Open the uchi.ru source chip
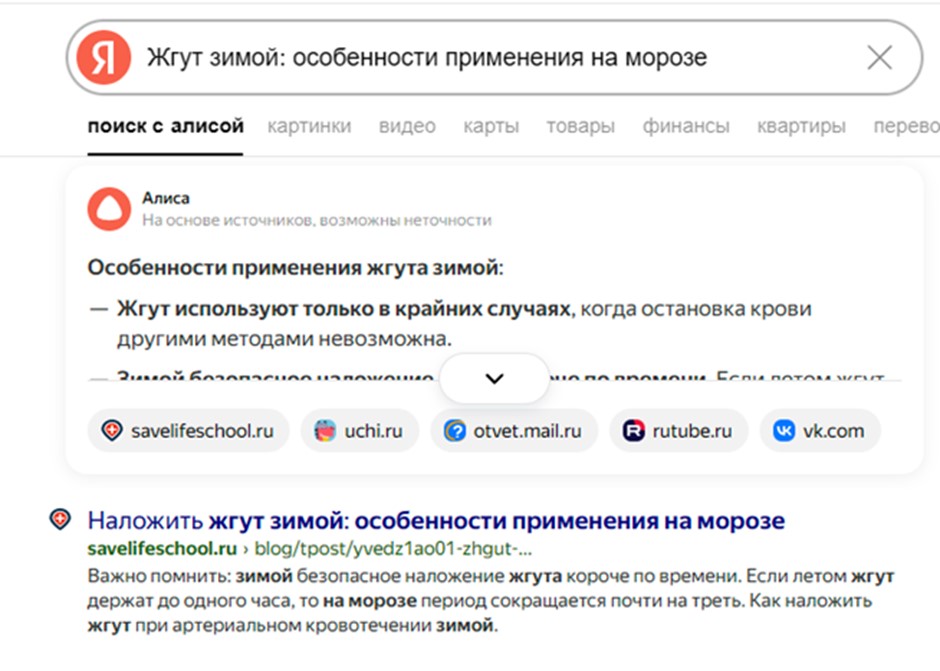The width and height of the screenshot is (940, 671). pyautogui.click(x=359, y=431)
